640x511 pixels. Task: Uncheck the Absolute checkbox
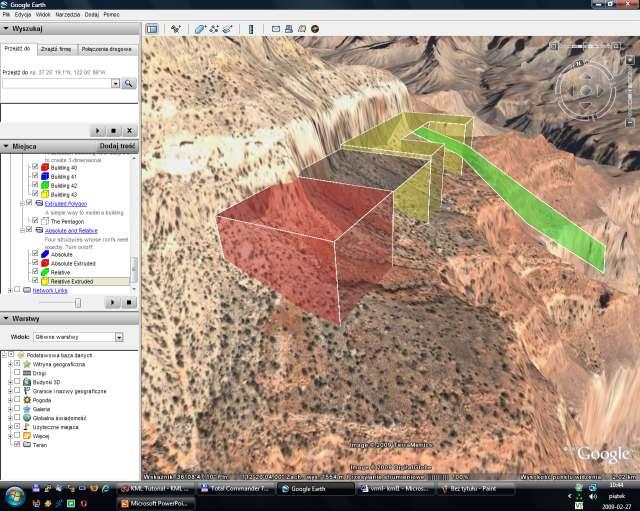(x=35, y=253)
